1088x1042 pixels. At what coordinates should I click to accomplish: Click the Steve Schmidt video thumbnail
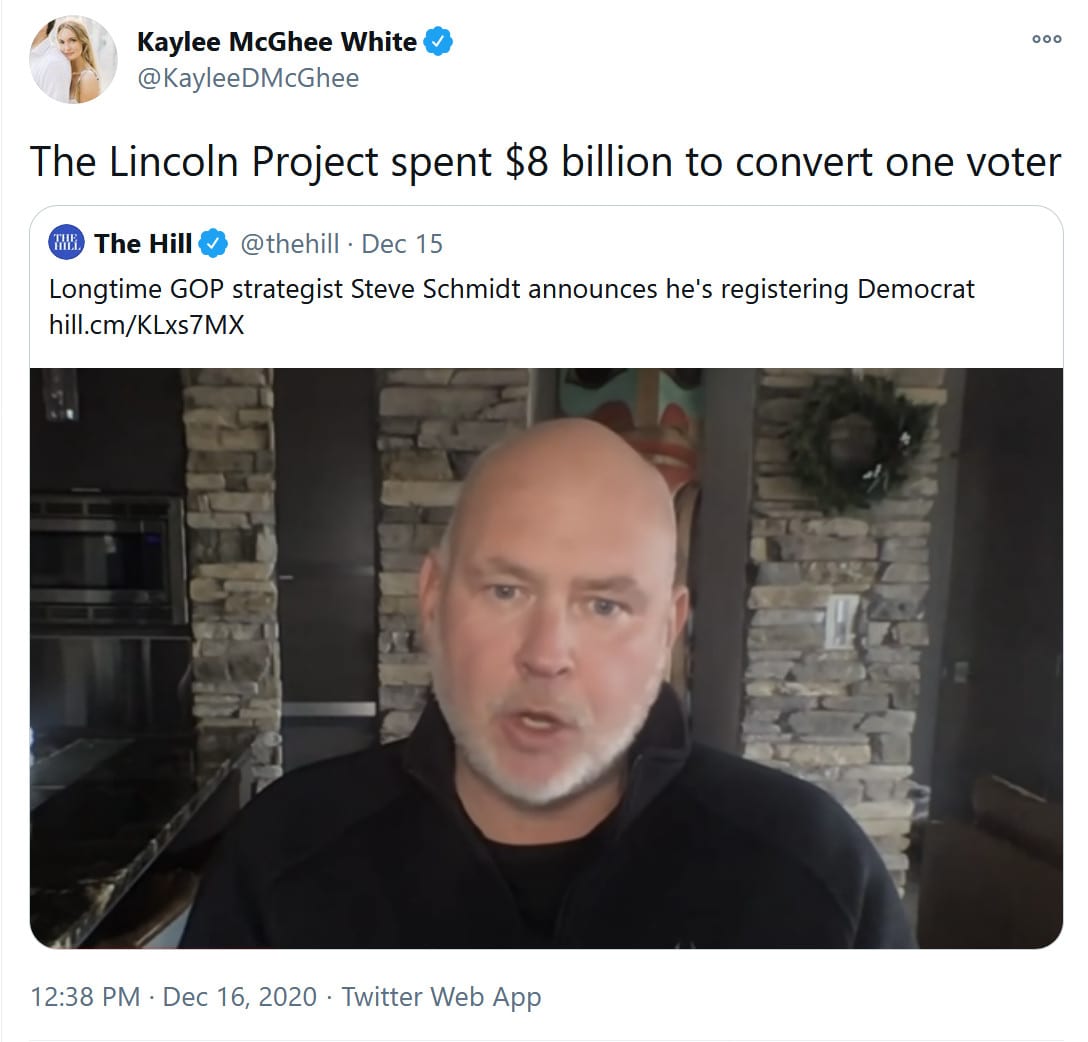click(x=546, y=658)
